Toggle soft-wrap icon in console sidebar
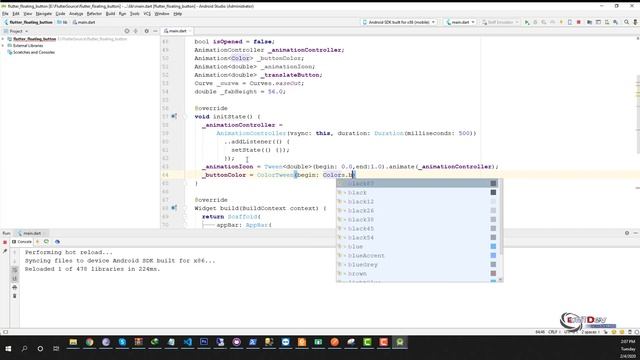The image size is (640, 360). 15,270
